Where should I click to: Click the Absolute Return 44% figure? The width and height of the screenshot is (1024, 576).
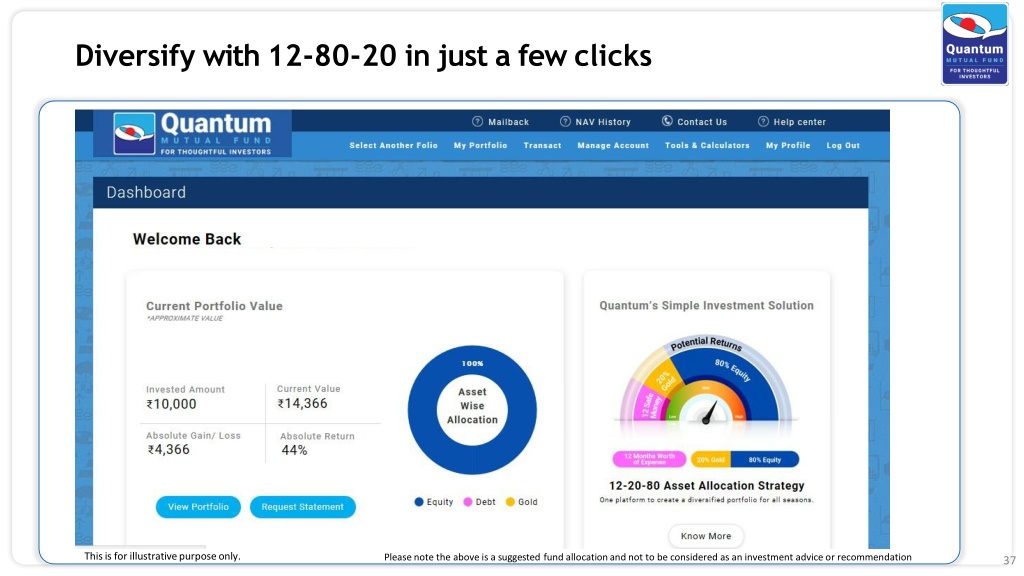(x=294, y=451)
